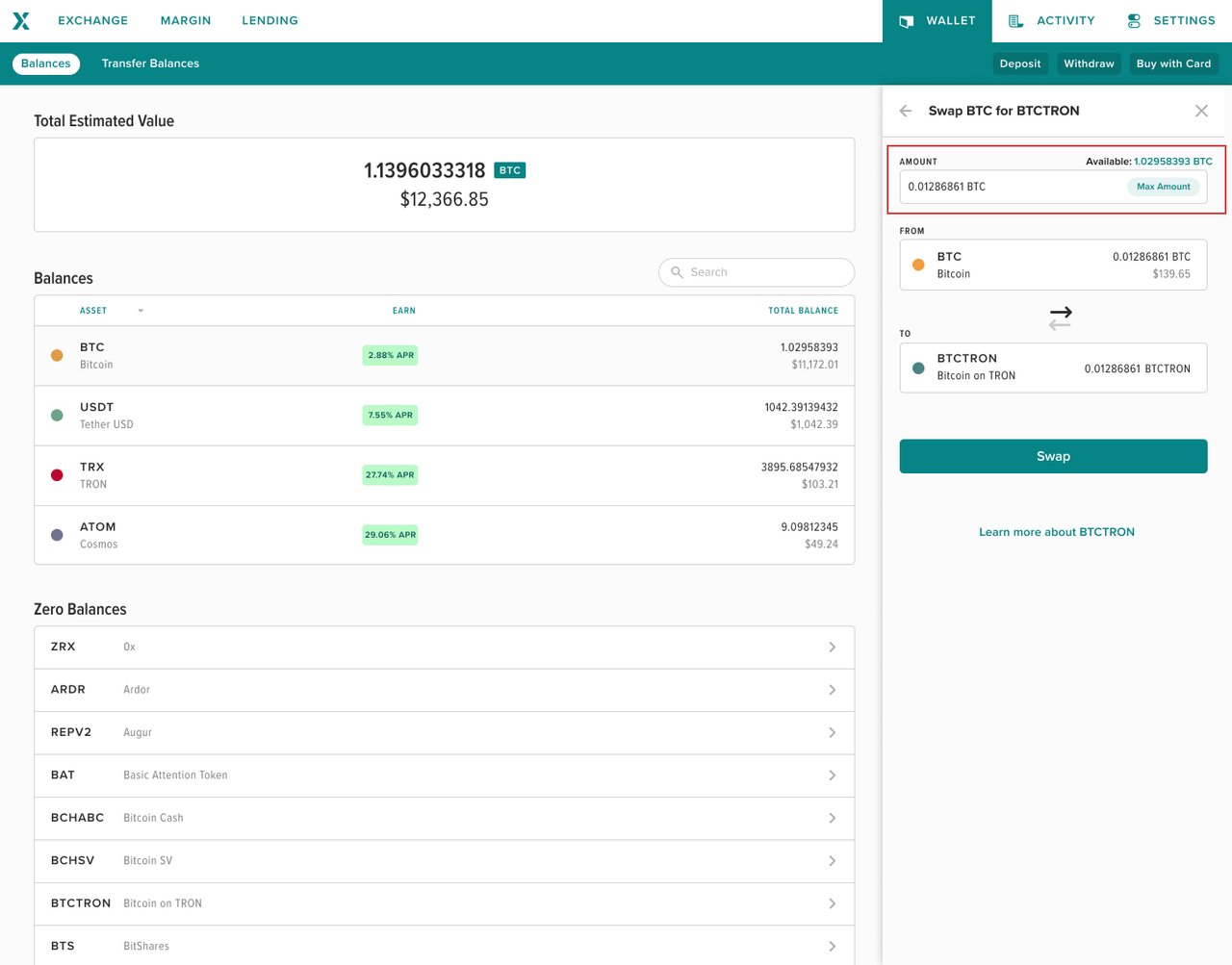Expand the ZRX row chevron
The image size is (1232, 965).
pyautogui.click(x=832, y=648)
